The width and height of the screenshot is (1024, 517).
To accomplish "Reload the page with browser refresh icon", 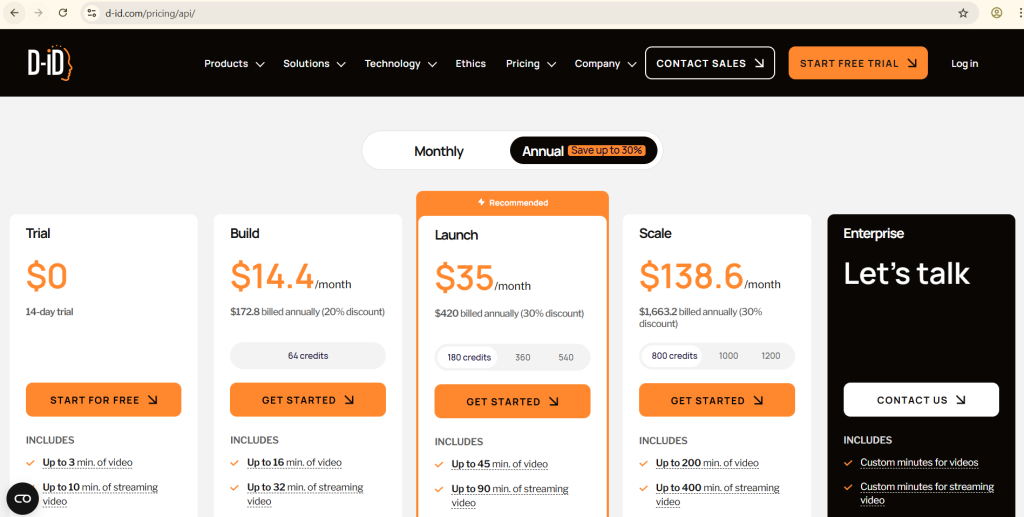I will [63, 13].
